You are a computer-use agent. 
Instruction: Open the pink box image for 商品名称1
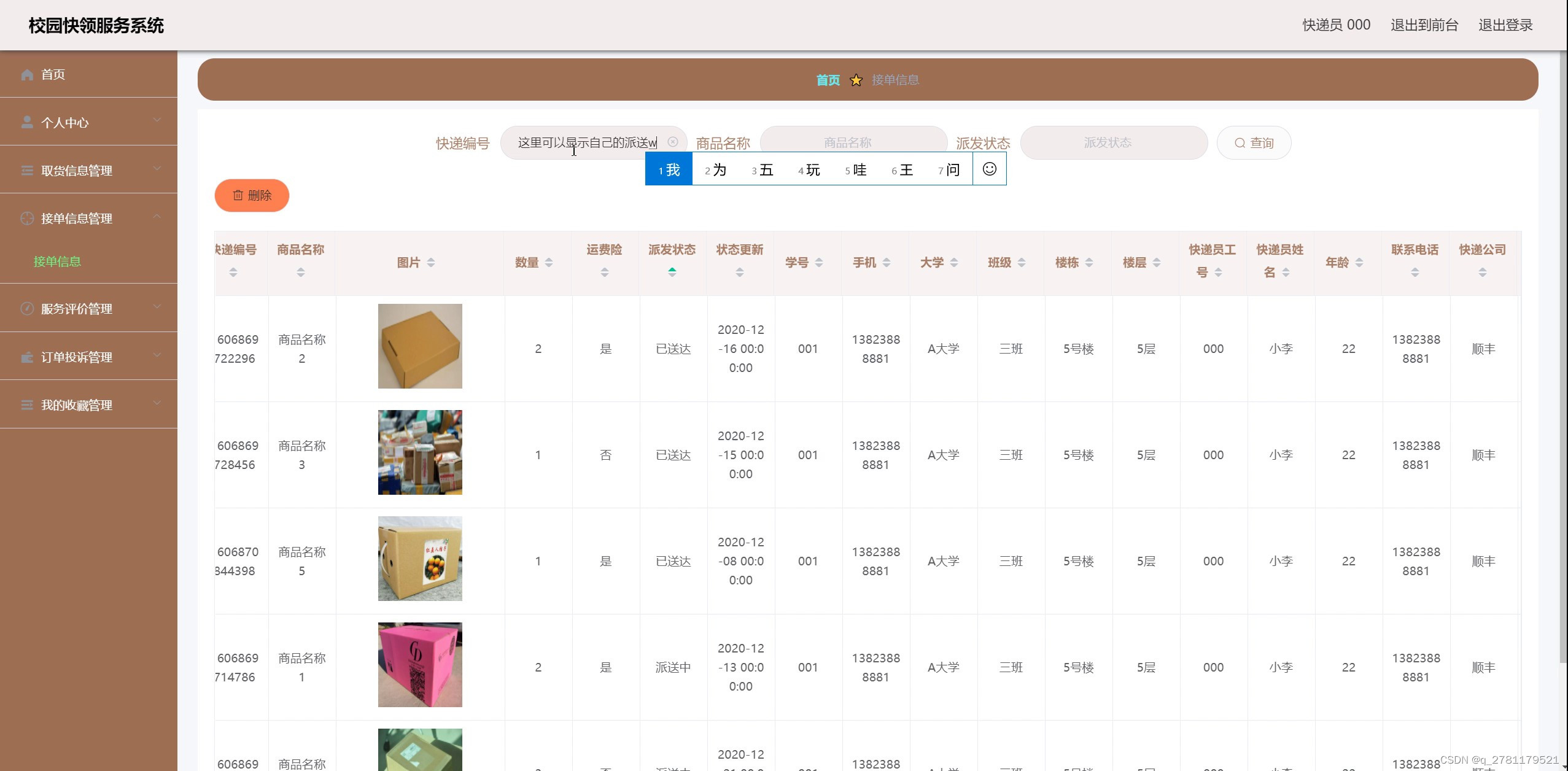(x=420, y=665)
